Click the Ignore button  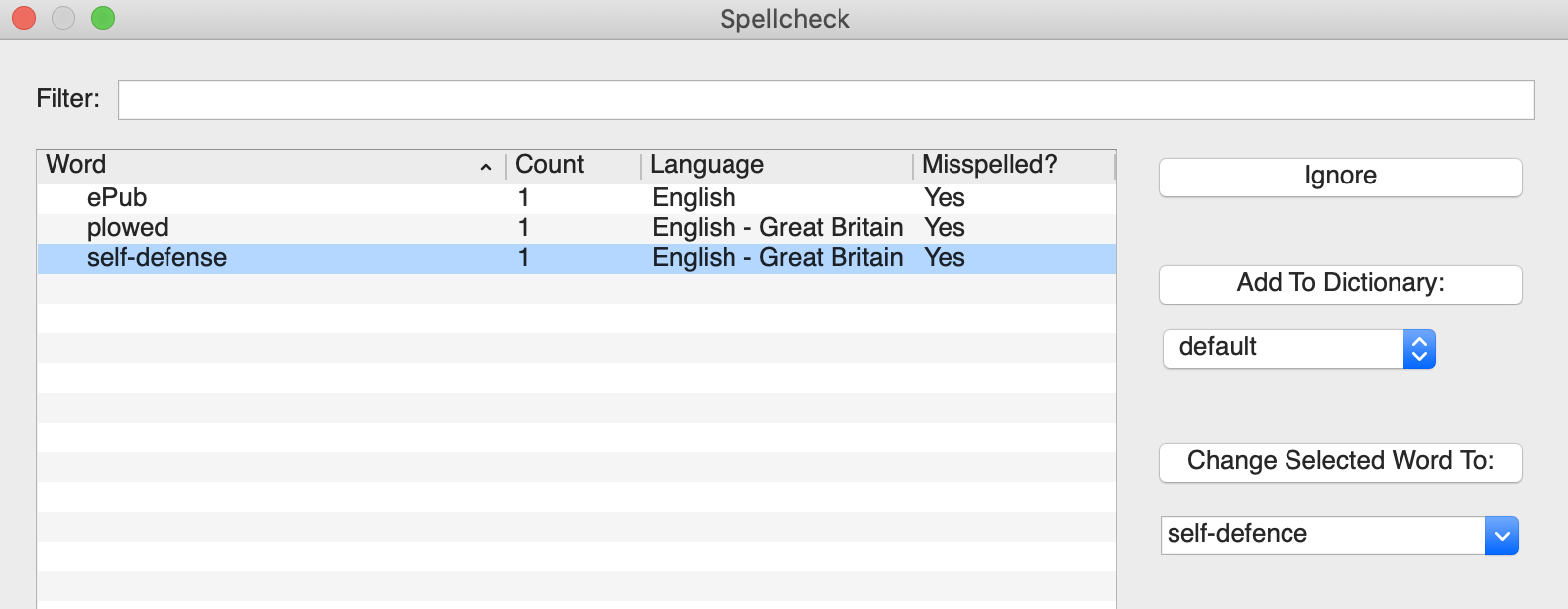coord(1340,177)
